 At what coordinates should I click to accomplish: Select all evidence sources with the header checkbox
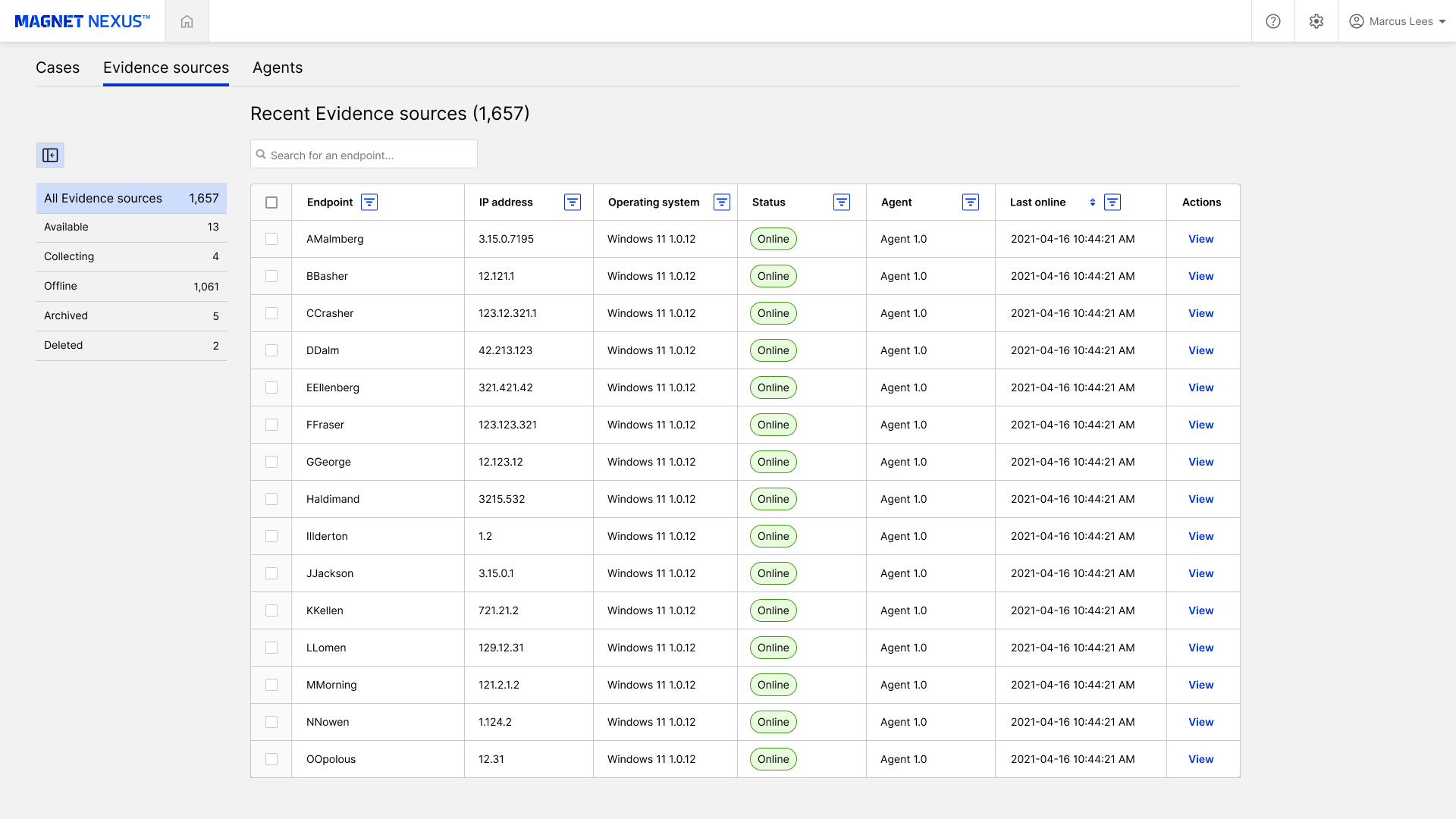click(x=271, y=202)
